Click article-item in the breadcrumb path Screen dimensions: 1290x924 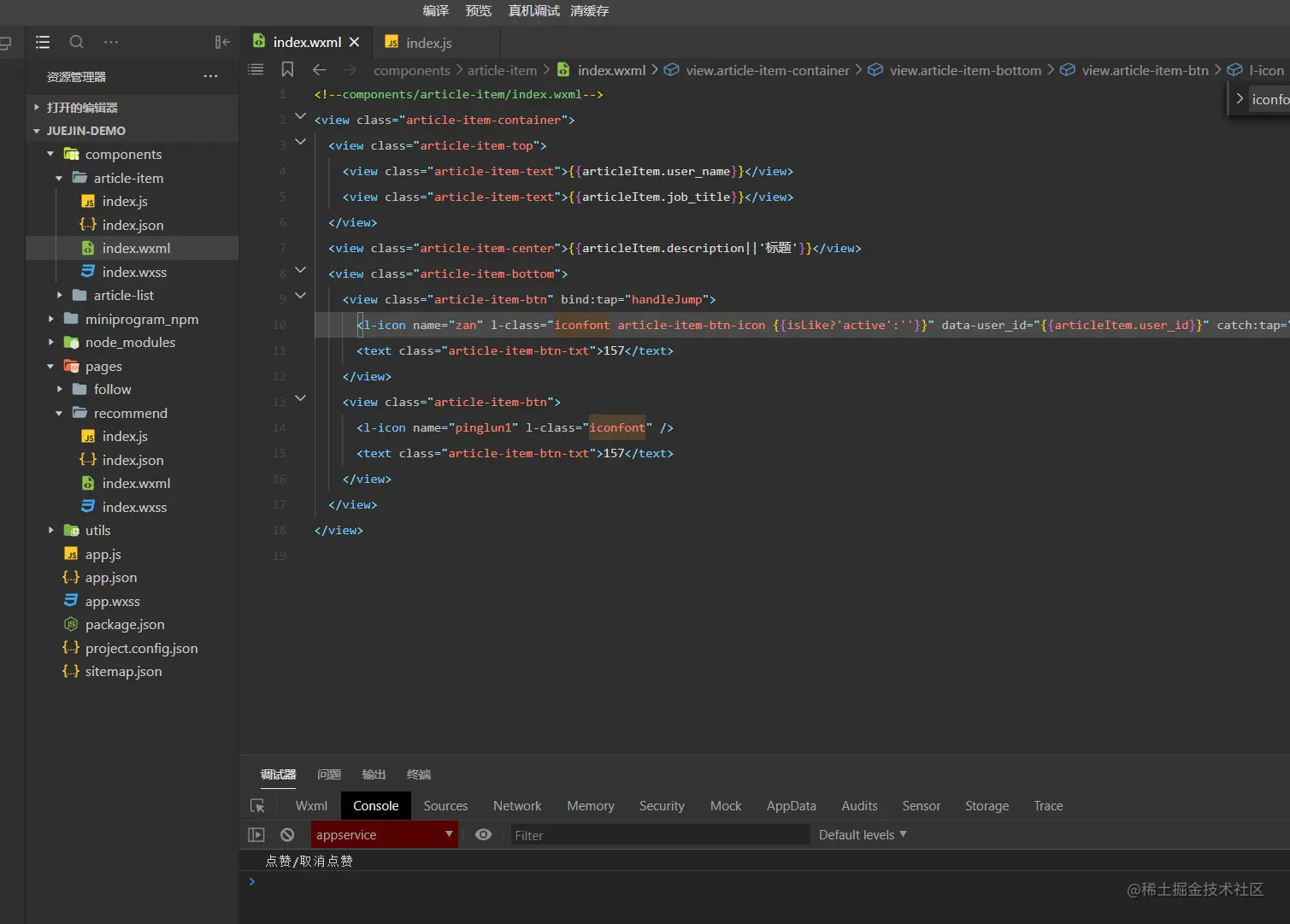coord(502,70)
